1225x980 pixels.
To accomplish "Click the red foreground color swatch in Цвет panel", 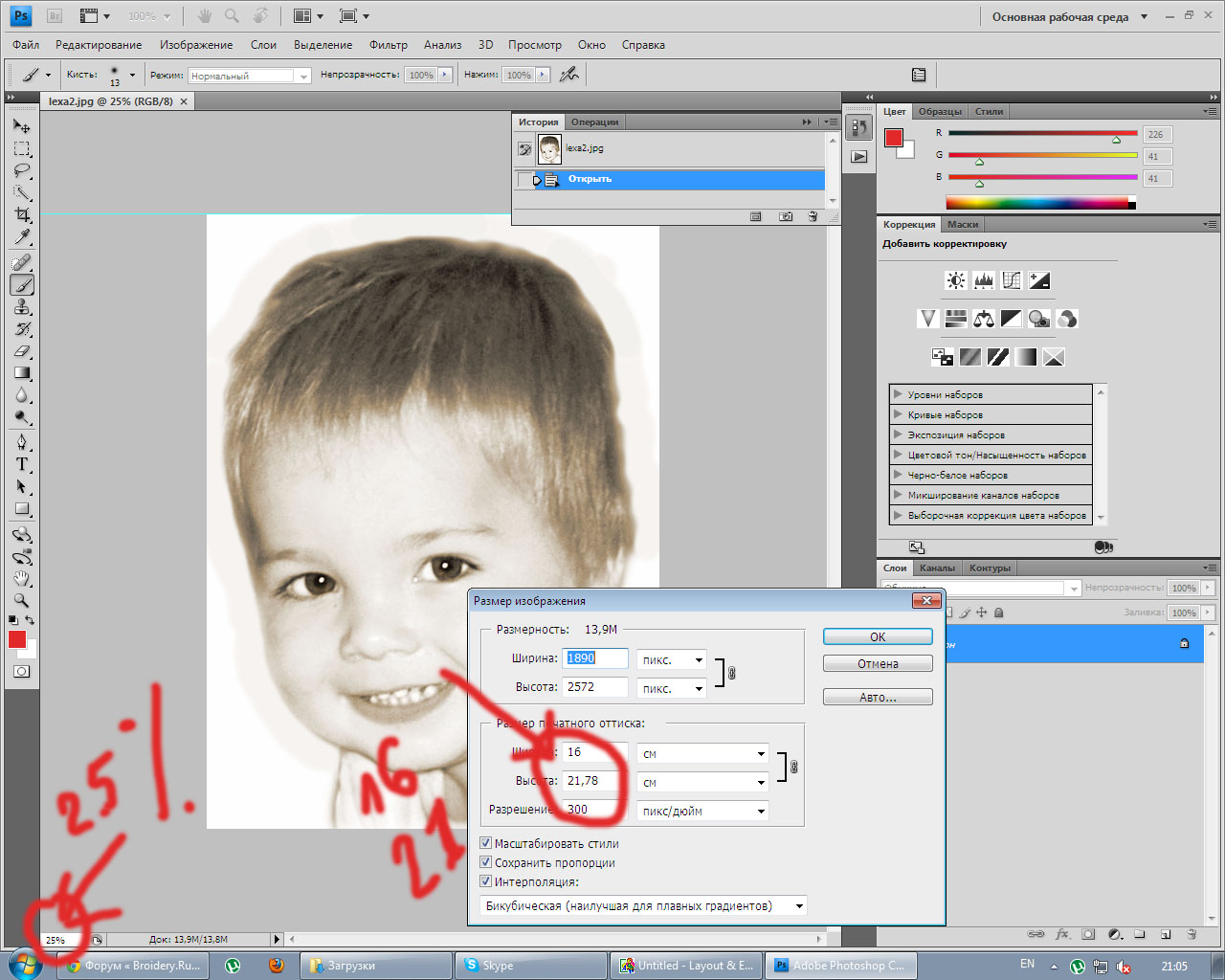I will [894, 138].
